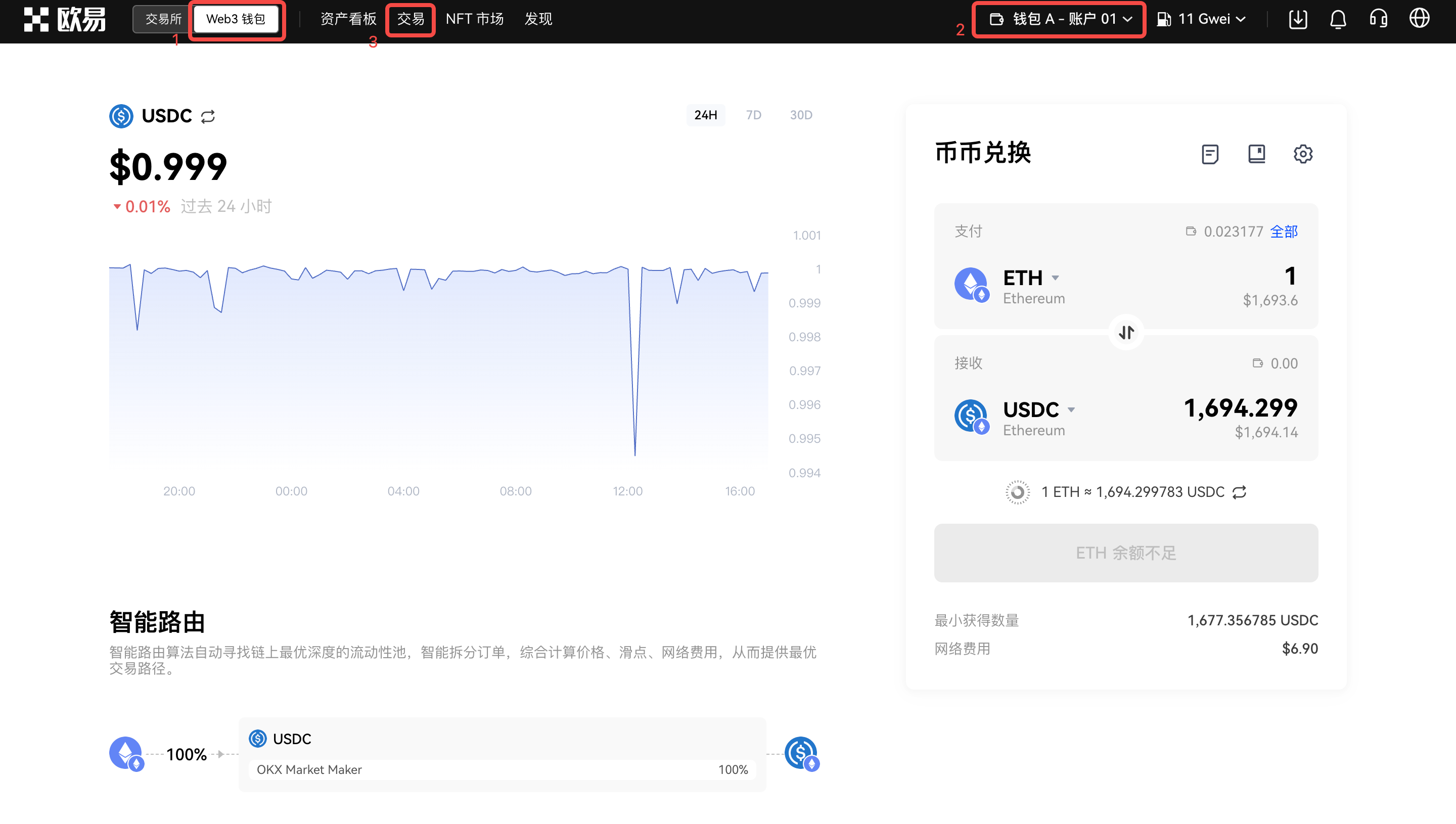Select the 30D chart range
This screenshot has width=1456, height=824.
801,115
